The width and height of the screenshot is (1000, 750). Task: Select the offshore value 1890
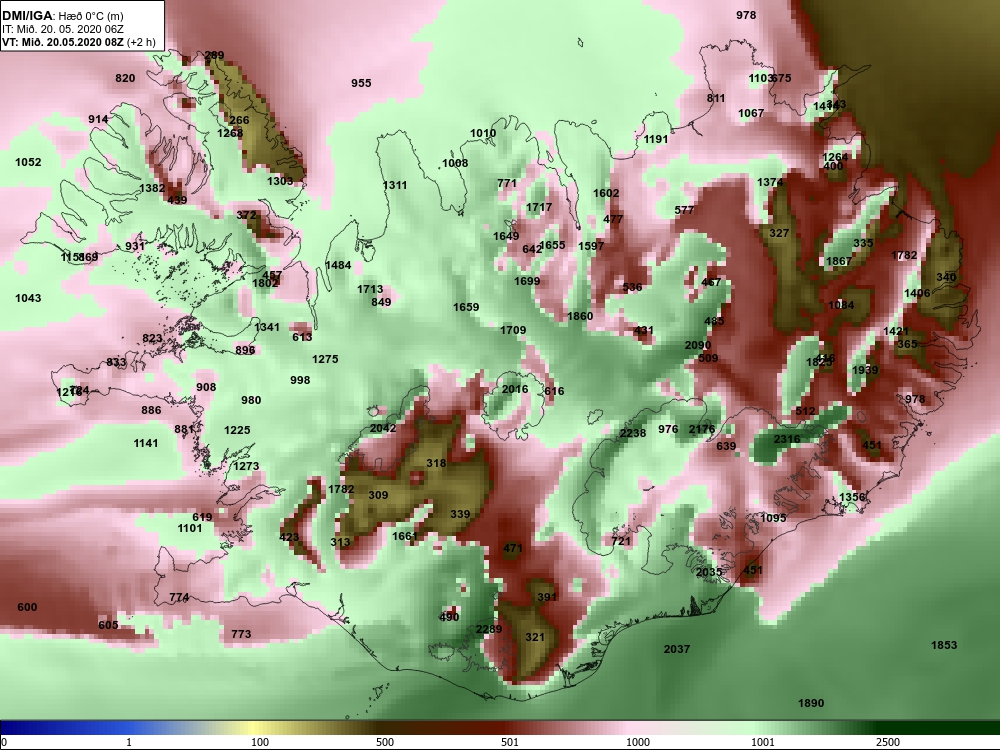coord(811,703)
